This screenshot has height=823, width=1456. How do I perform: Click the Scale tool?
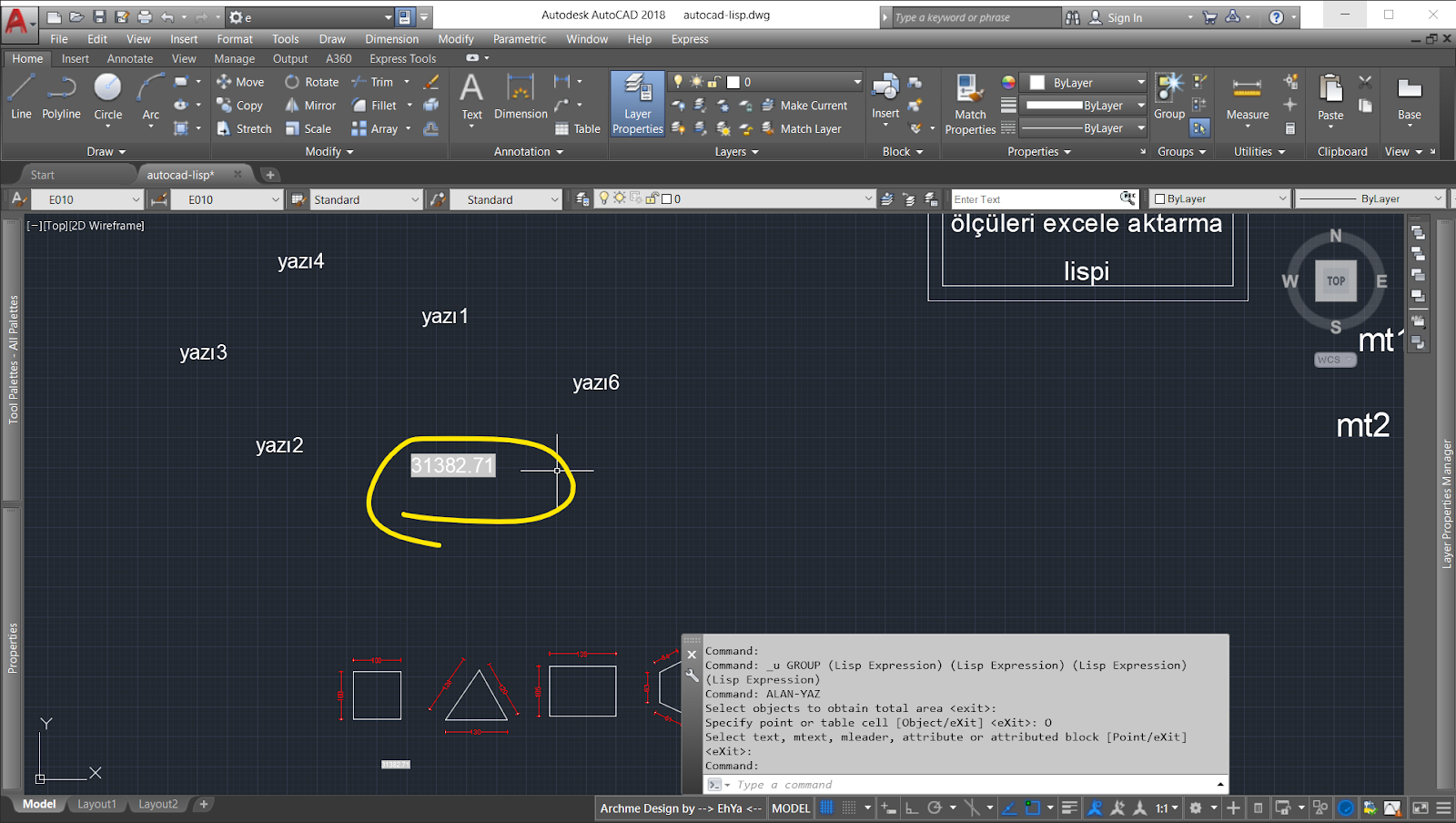308,129
